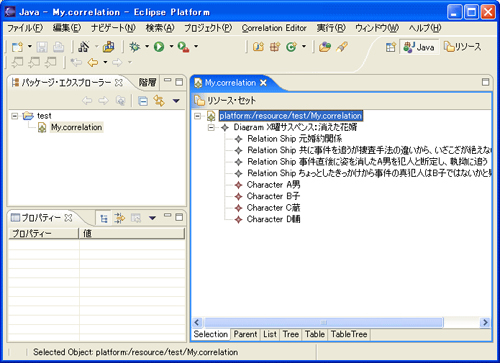Select the Character B子 item
Screen dimensions: 500x363
click(x=273, y=196)
